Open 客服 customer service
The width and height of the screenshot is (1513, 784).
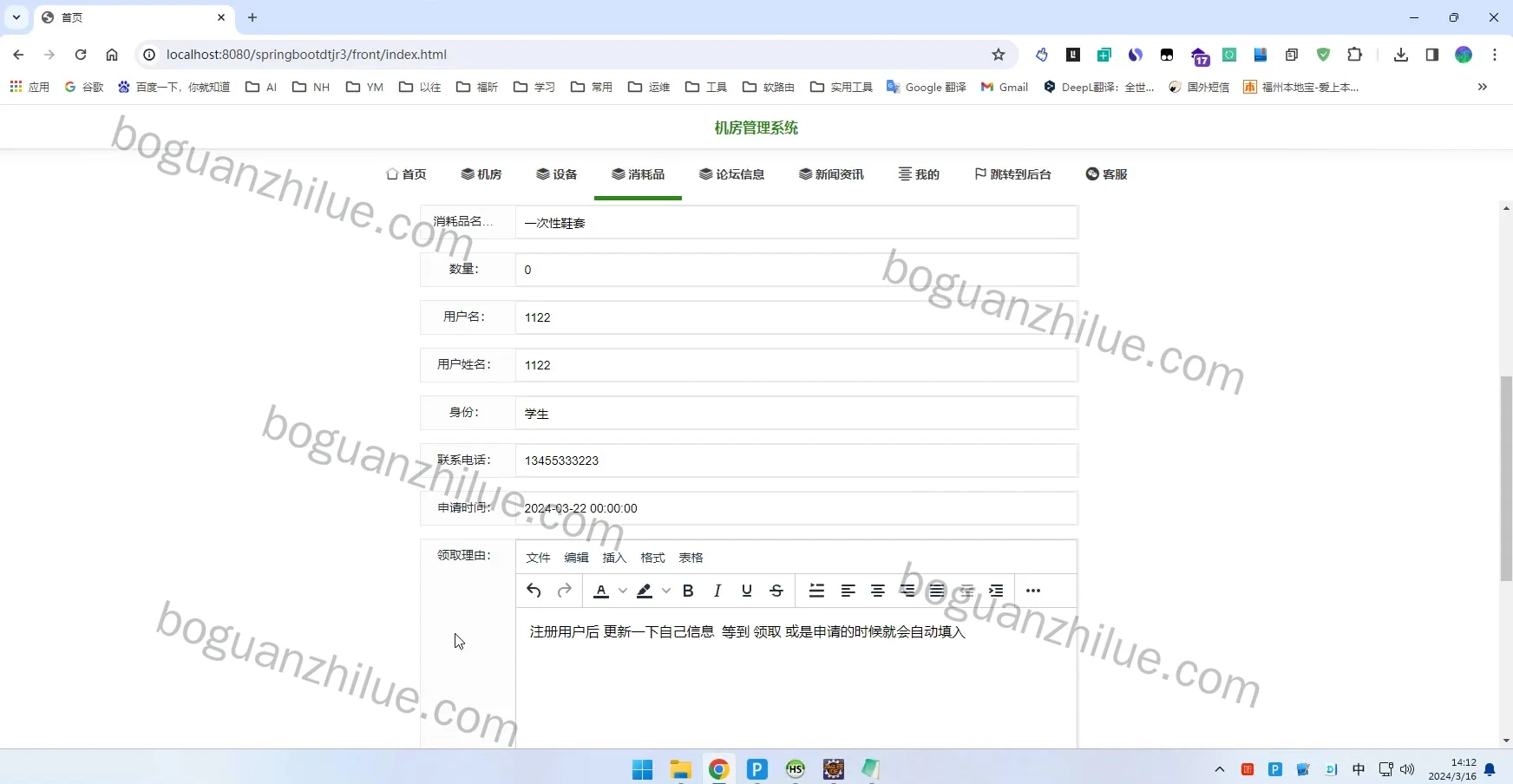tap(1106, 174)
